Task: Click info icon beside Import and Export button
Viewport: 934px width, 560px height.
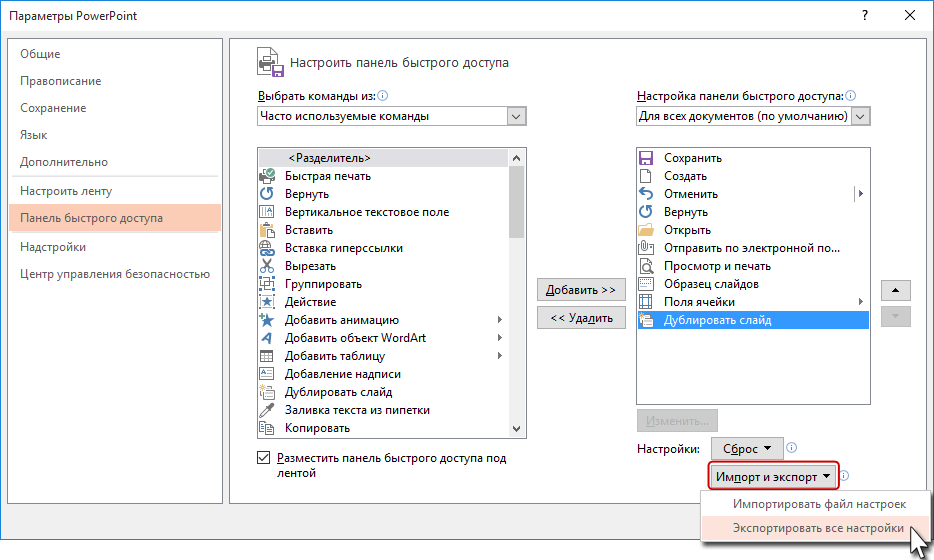Action: [844, 476]
